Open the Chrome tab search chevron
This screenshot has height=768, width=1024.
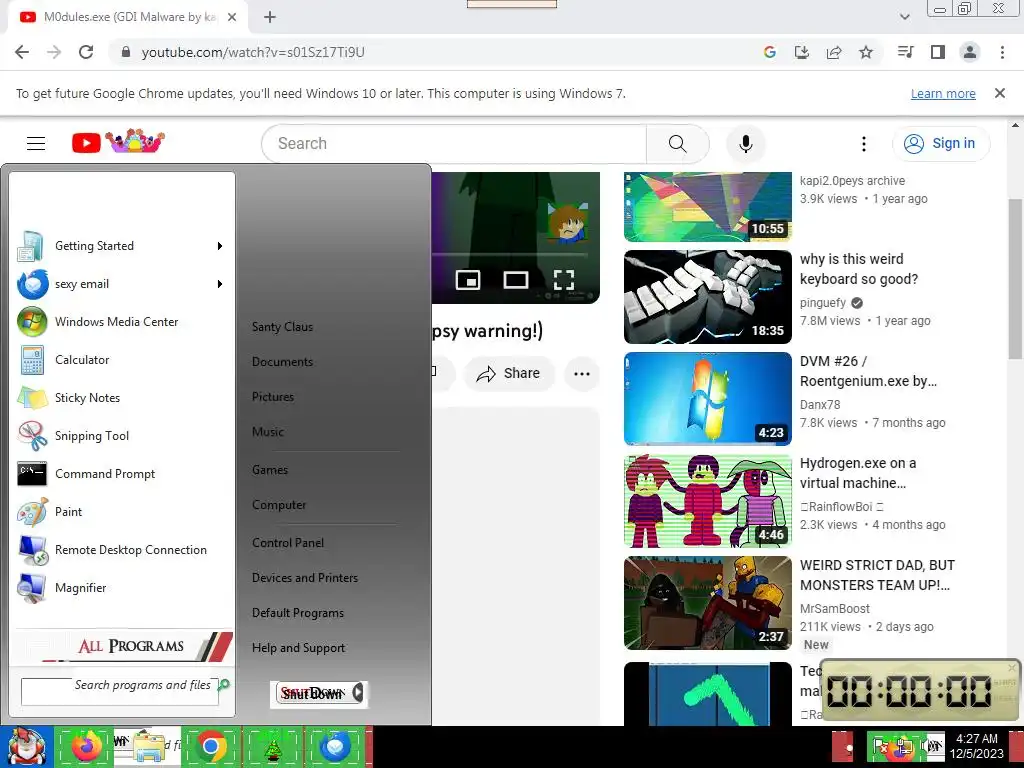pos(904,17)
